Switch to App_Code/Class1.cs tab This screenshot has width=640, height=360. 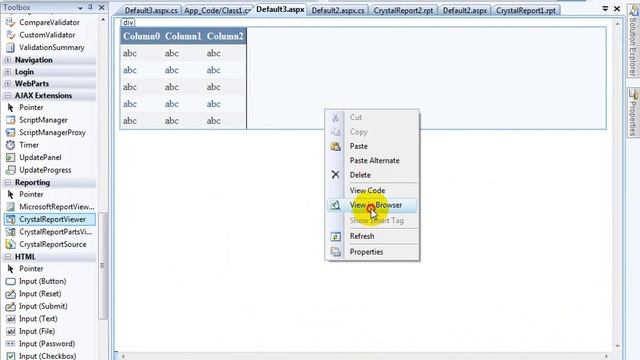pos(217,11)
